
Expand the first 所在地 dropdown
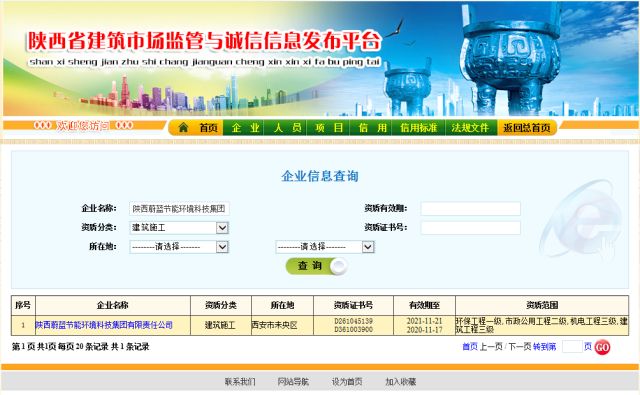tap(179, 246)
